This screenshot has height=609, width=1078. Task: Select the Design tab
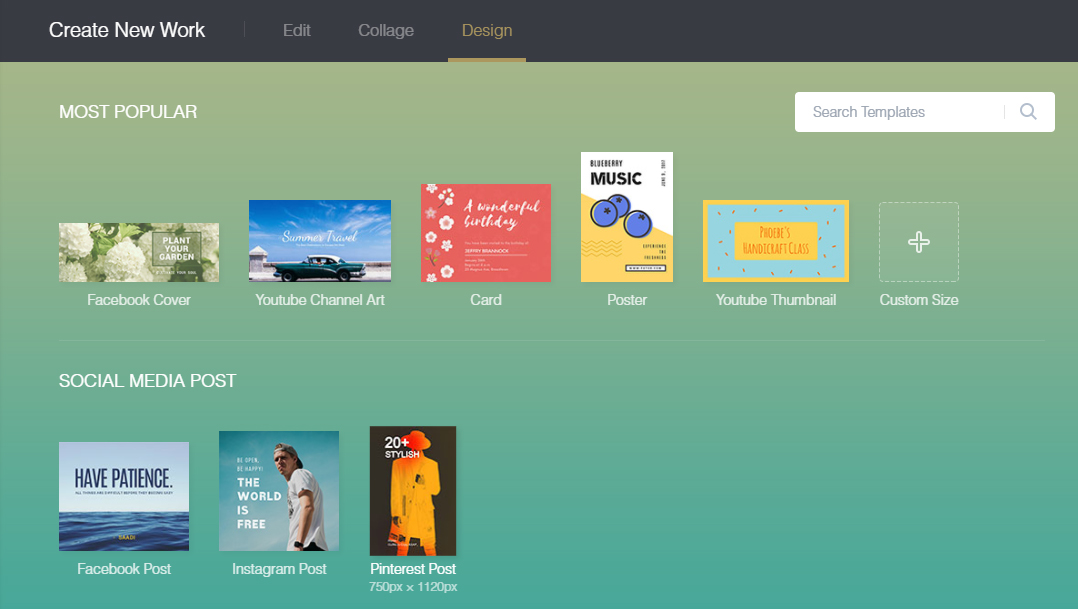(487, 30)
